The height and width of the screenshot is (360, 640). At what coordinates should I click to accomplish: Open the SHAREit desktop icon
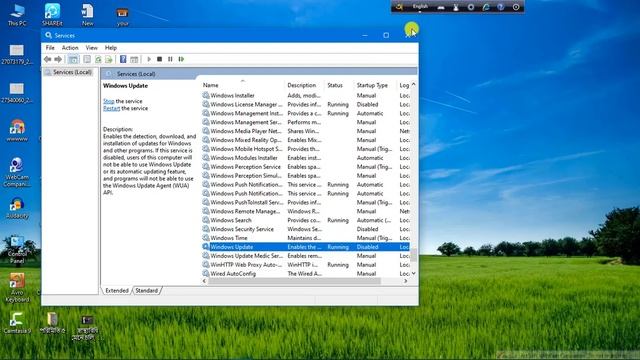(52, 15)
